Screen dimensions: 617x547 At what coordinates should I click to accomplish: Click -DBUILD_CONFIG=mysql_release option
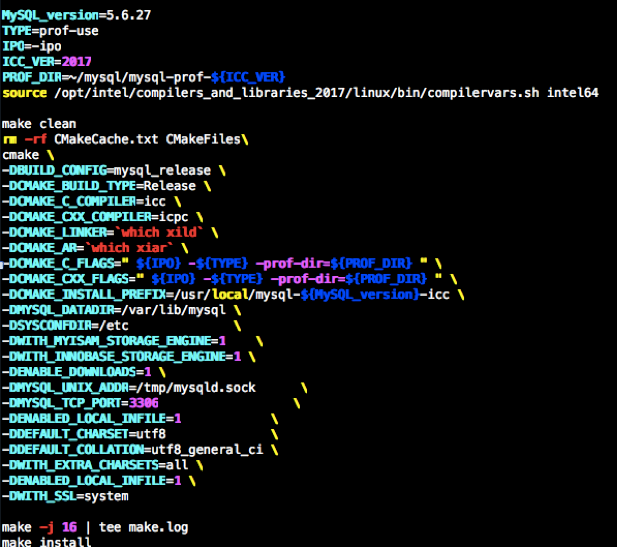(x=106, y=170)
